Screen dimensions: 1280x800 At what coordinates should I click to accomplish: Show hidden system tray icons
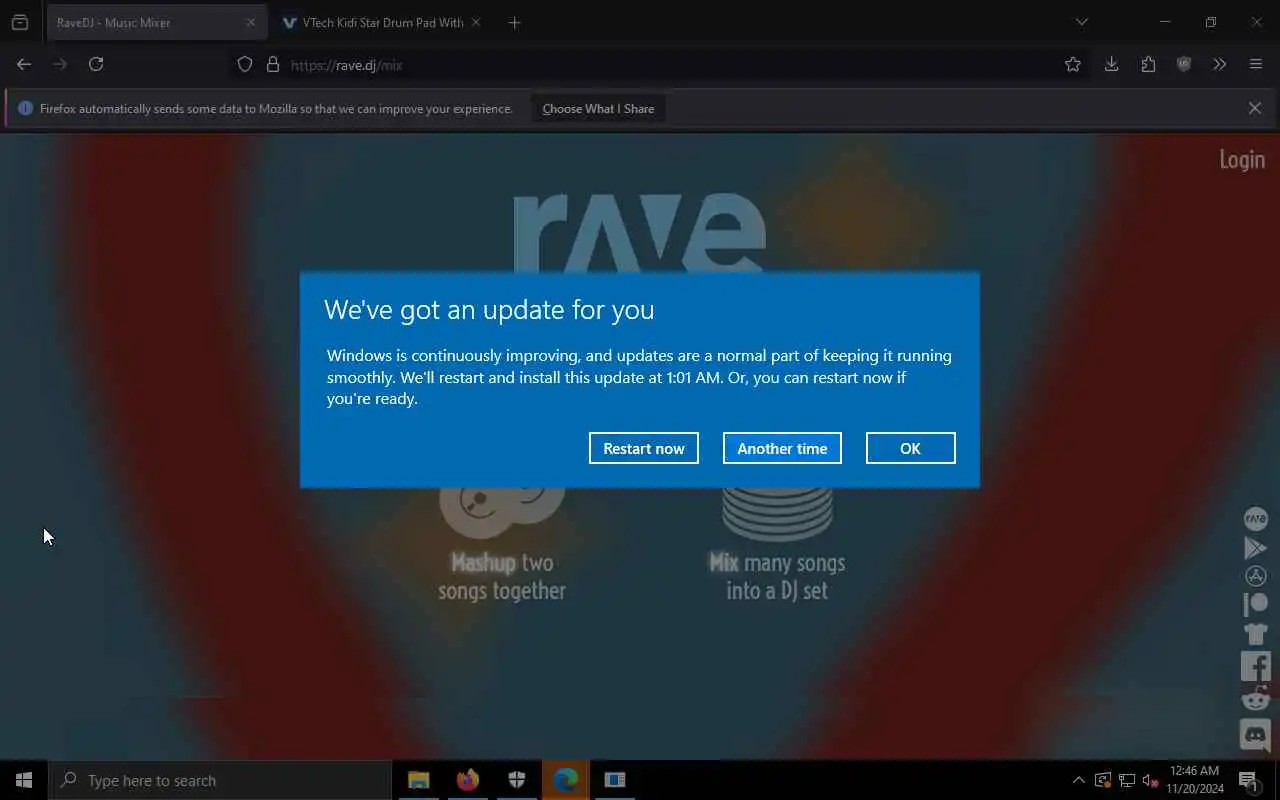pos(1078,780)
